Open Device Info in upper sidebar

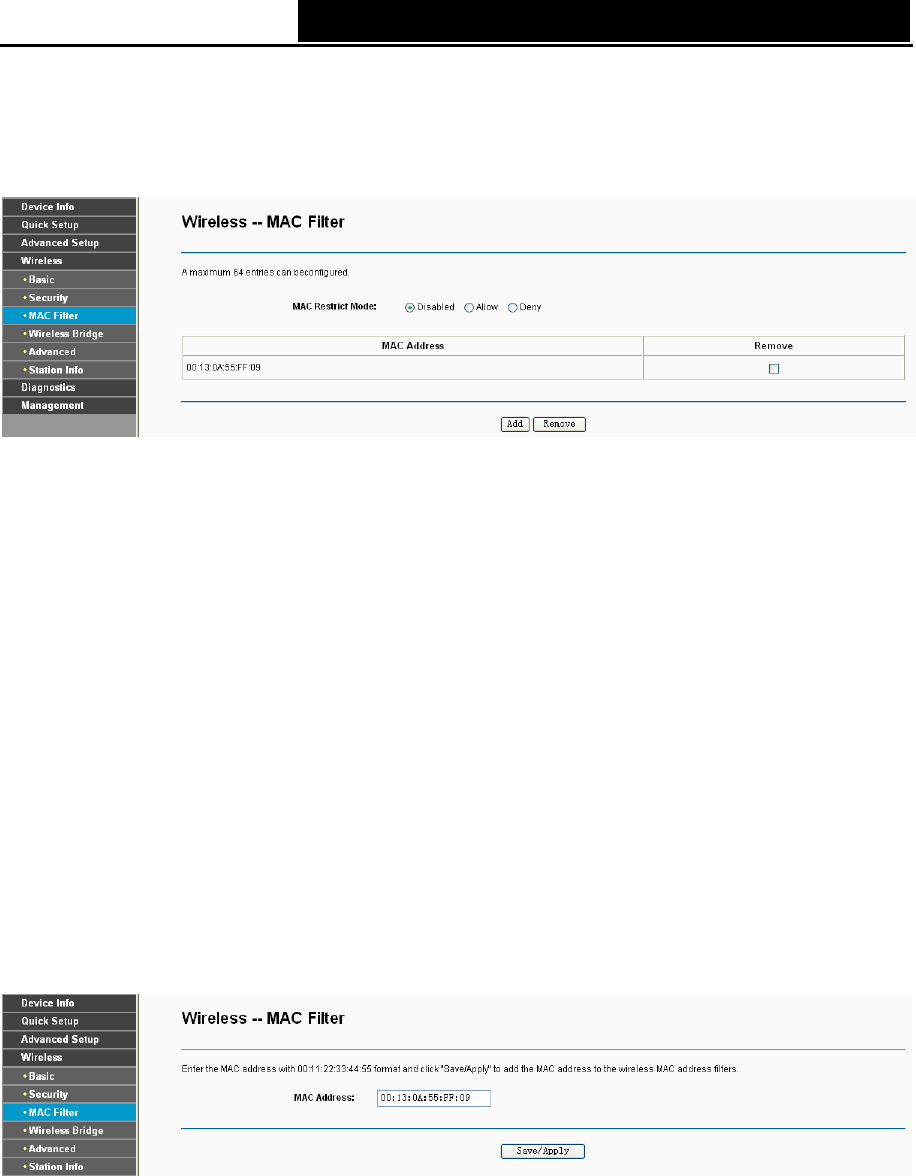click(x=69, y=207)
